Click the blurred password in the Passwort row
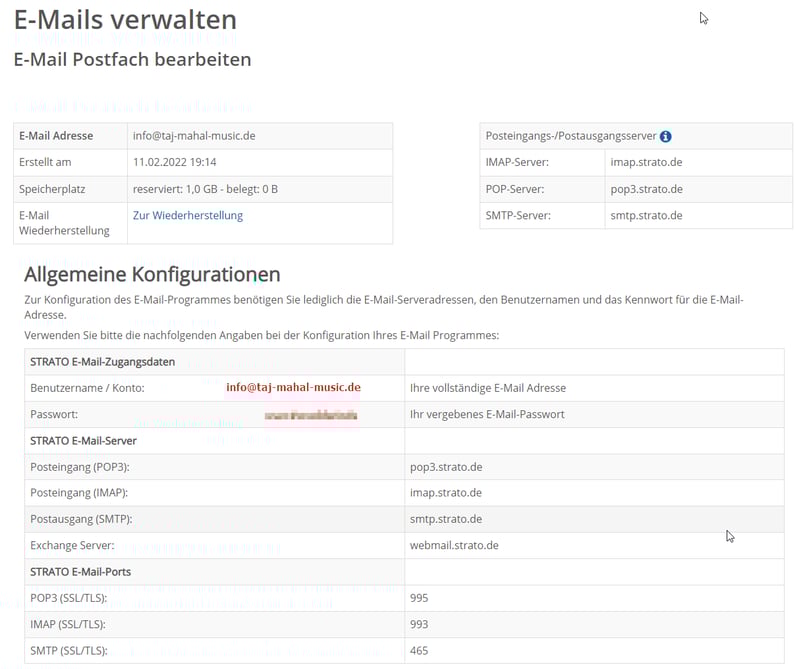 [x=311, y=414]
